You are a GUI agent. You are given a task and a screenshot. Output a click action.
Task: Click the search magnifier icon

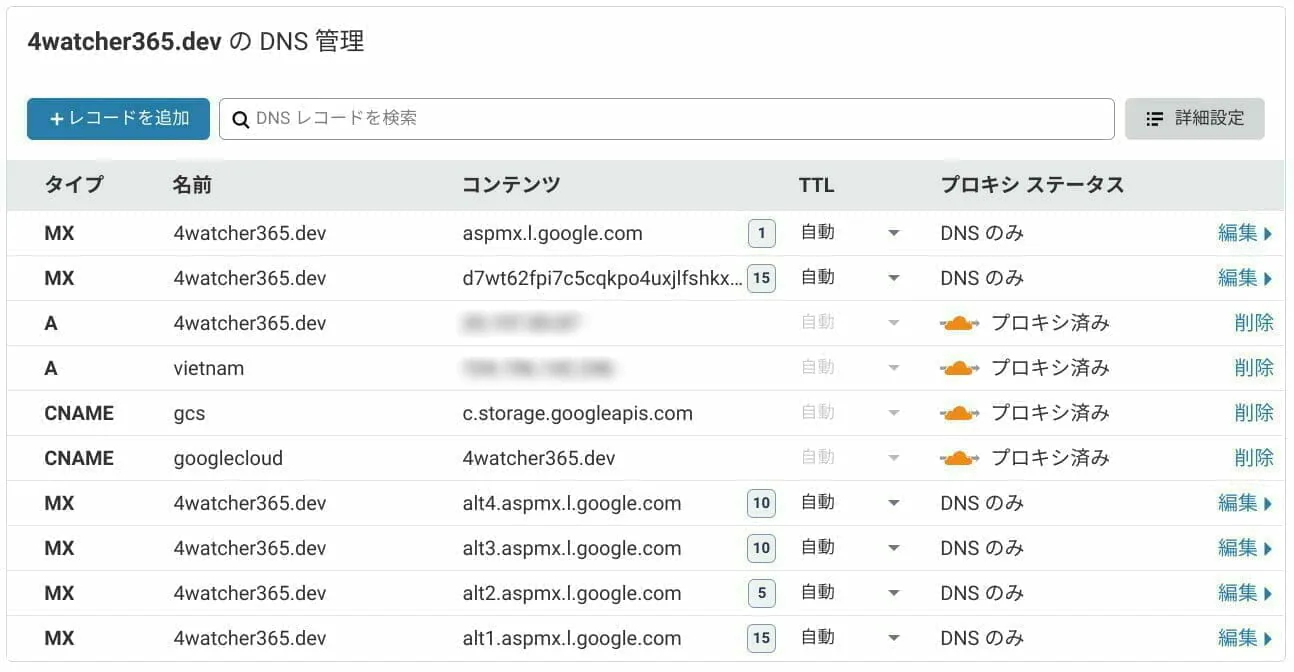click(240, 119)
